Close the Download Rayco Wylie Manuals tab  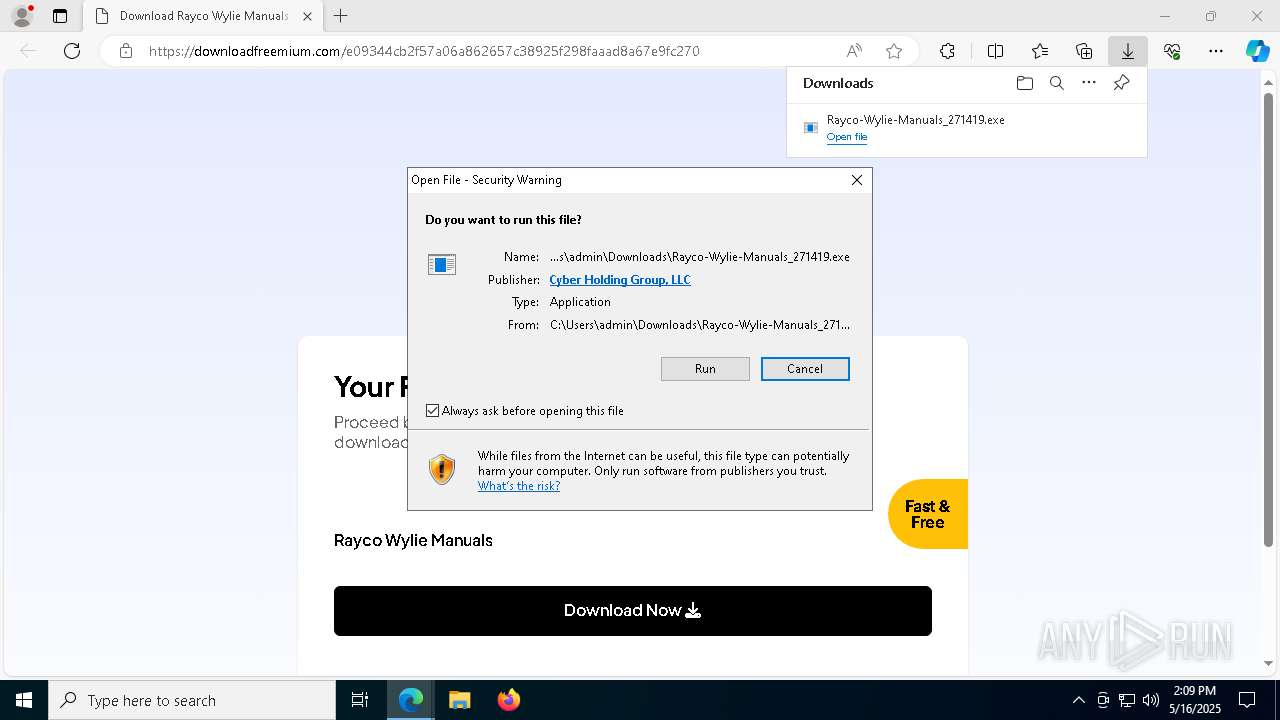[307, 16]
